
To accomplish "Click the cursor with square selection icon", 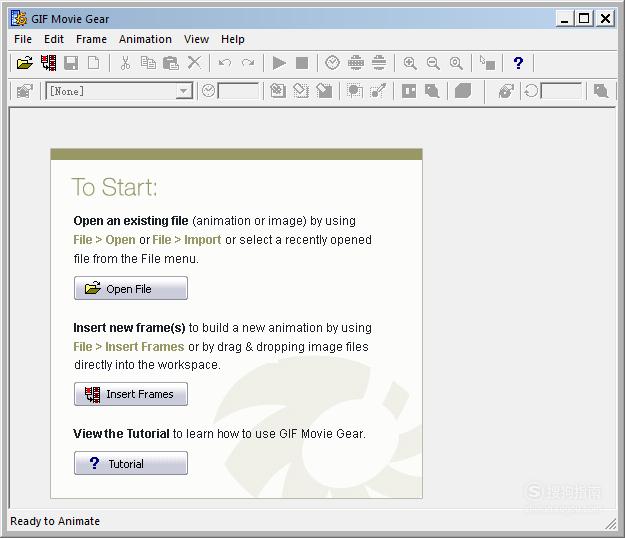I will point(487,63).
